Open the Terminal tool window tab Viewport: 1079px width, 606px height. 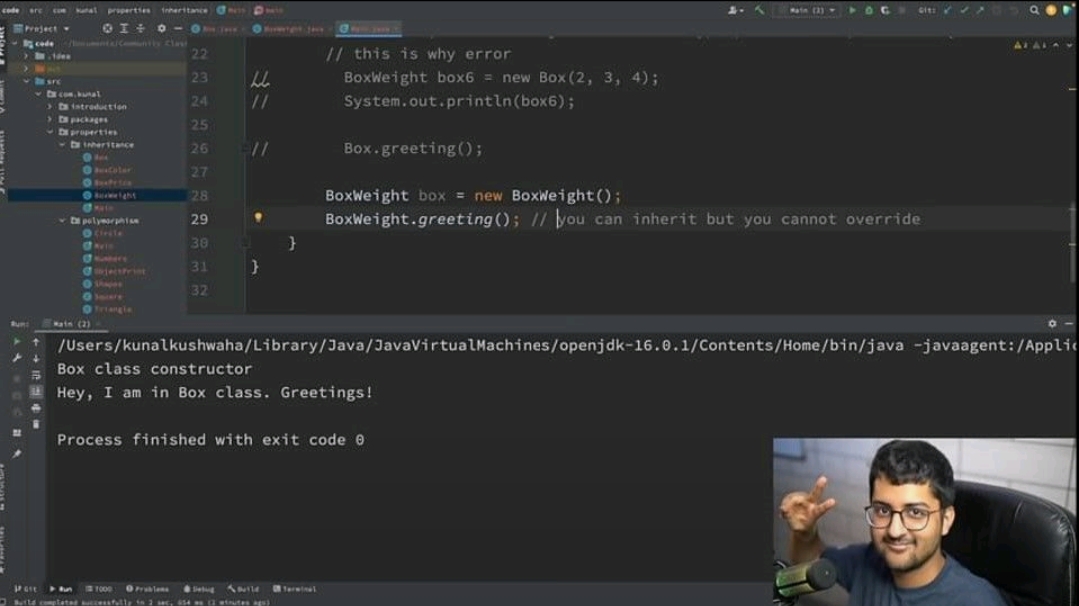click(x=294, y=589)
